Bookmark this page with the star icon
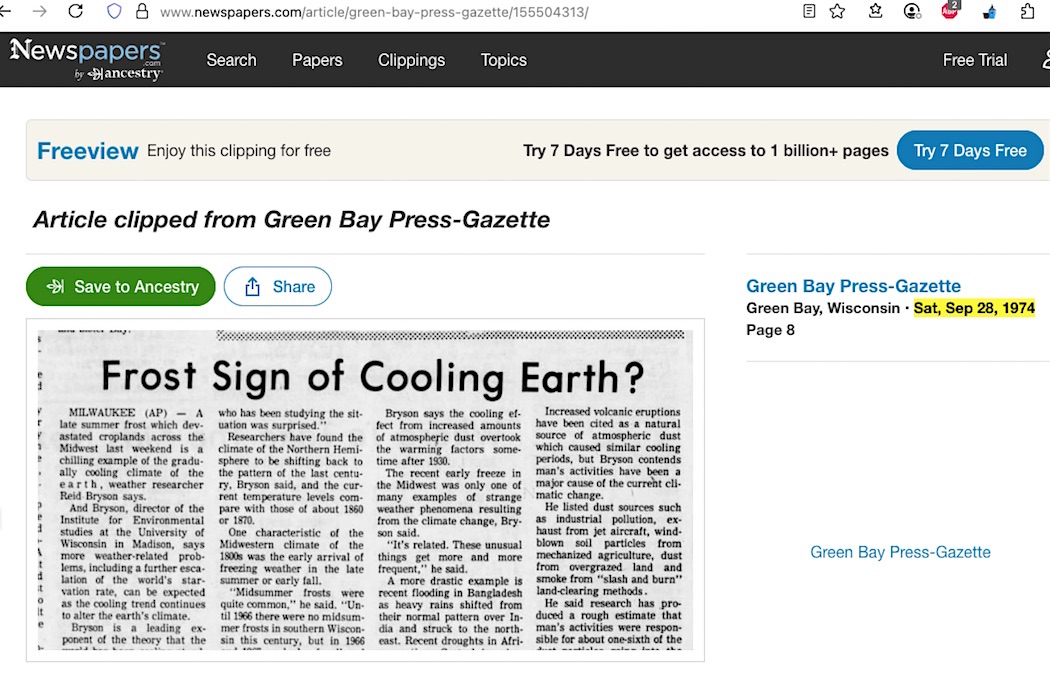The height and width of the screenshot is (684, 1050). pyautogui.click(x=837, y=12)
